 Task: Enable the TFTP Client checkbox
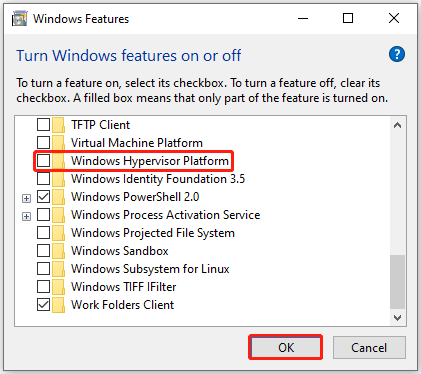pyautogui.click(x=43, y=125)
